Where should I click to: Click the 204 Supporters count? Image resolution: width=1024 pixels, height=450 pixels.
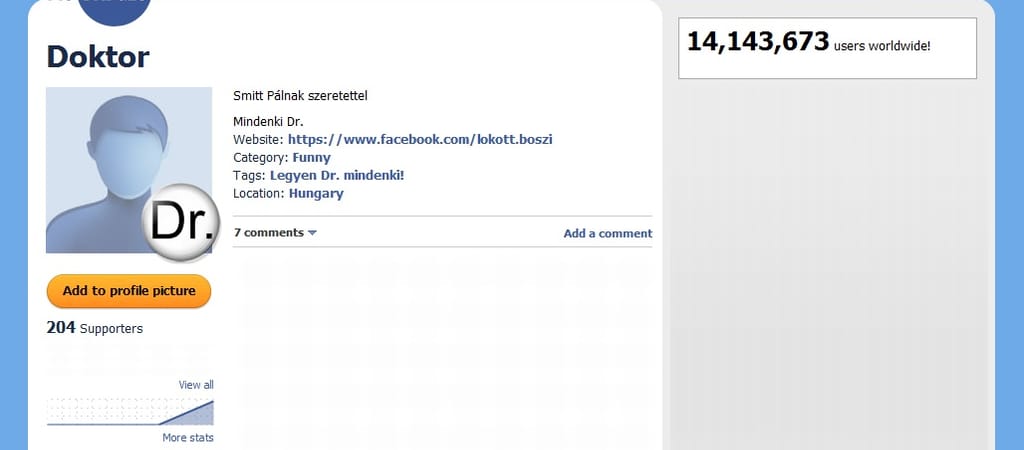click(x=94, y=328)
